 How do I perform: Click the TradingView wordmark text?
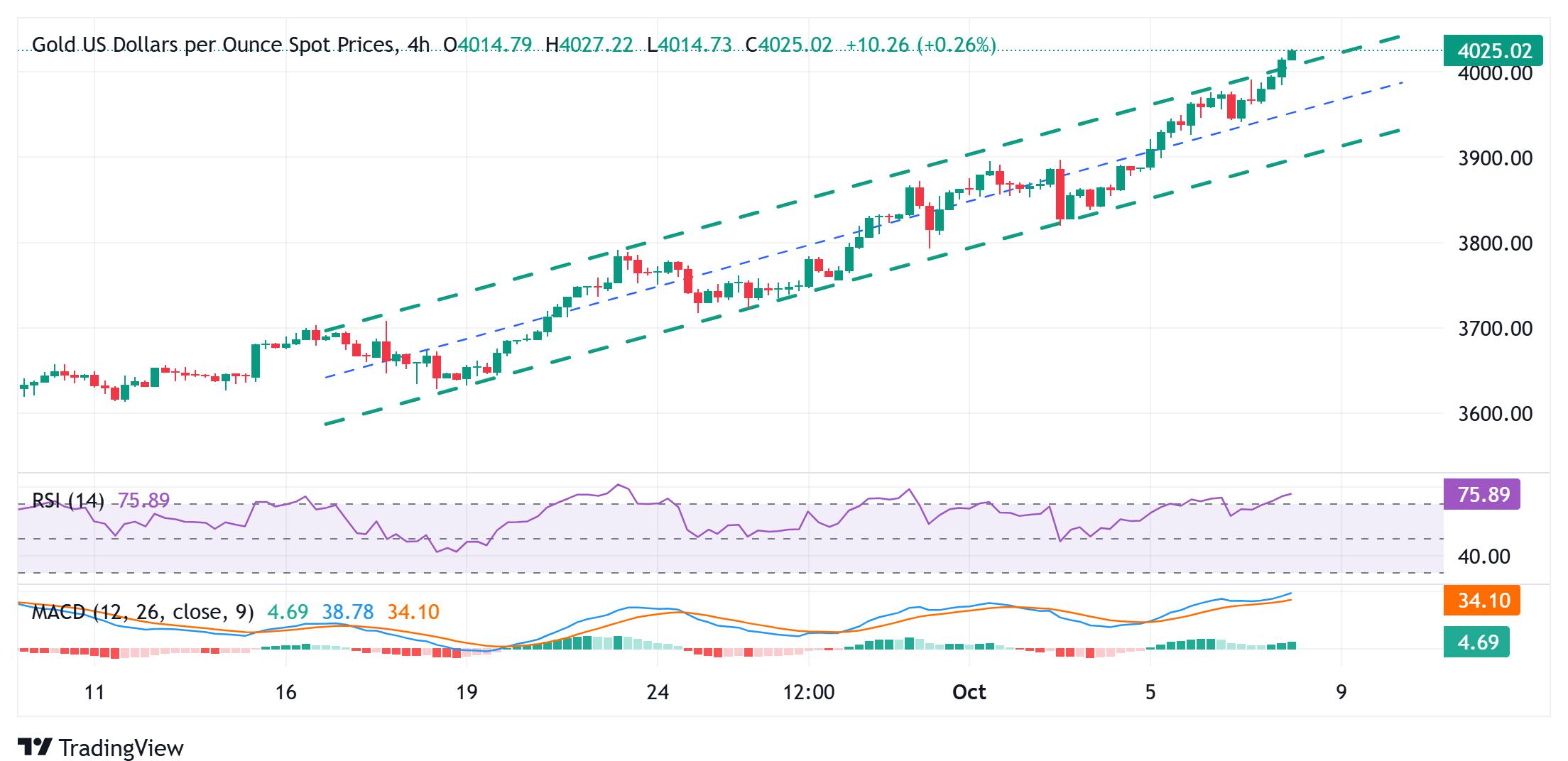[x=121, y=748]
